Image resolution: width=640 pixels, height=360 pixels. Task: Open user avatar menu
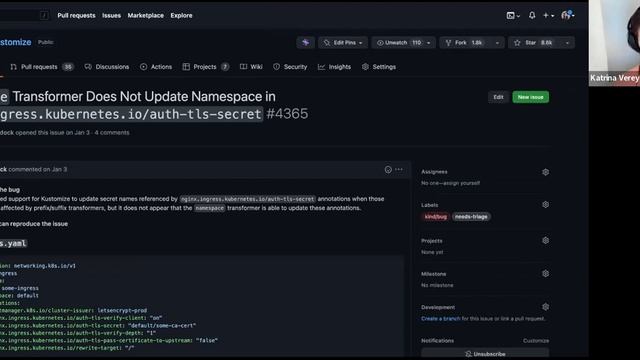pyautogui.click(x=567, y=16)
